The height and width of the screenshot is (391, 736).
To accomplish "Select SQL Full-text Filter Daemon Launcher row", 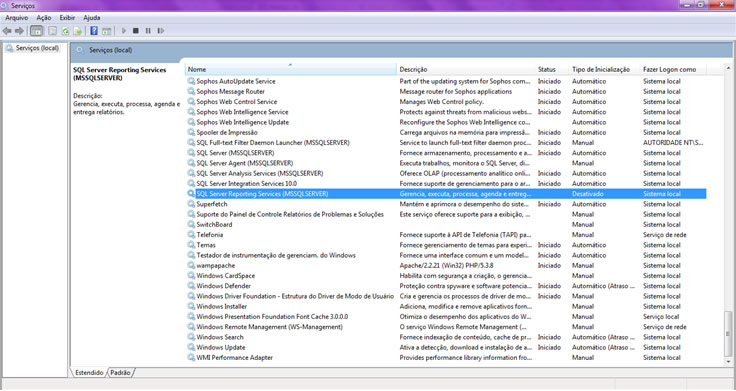I will tap(446, 143).
